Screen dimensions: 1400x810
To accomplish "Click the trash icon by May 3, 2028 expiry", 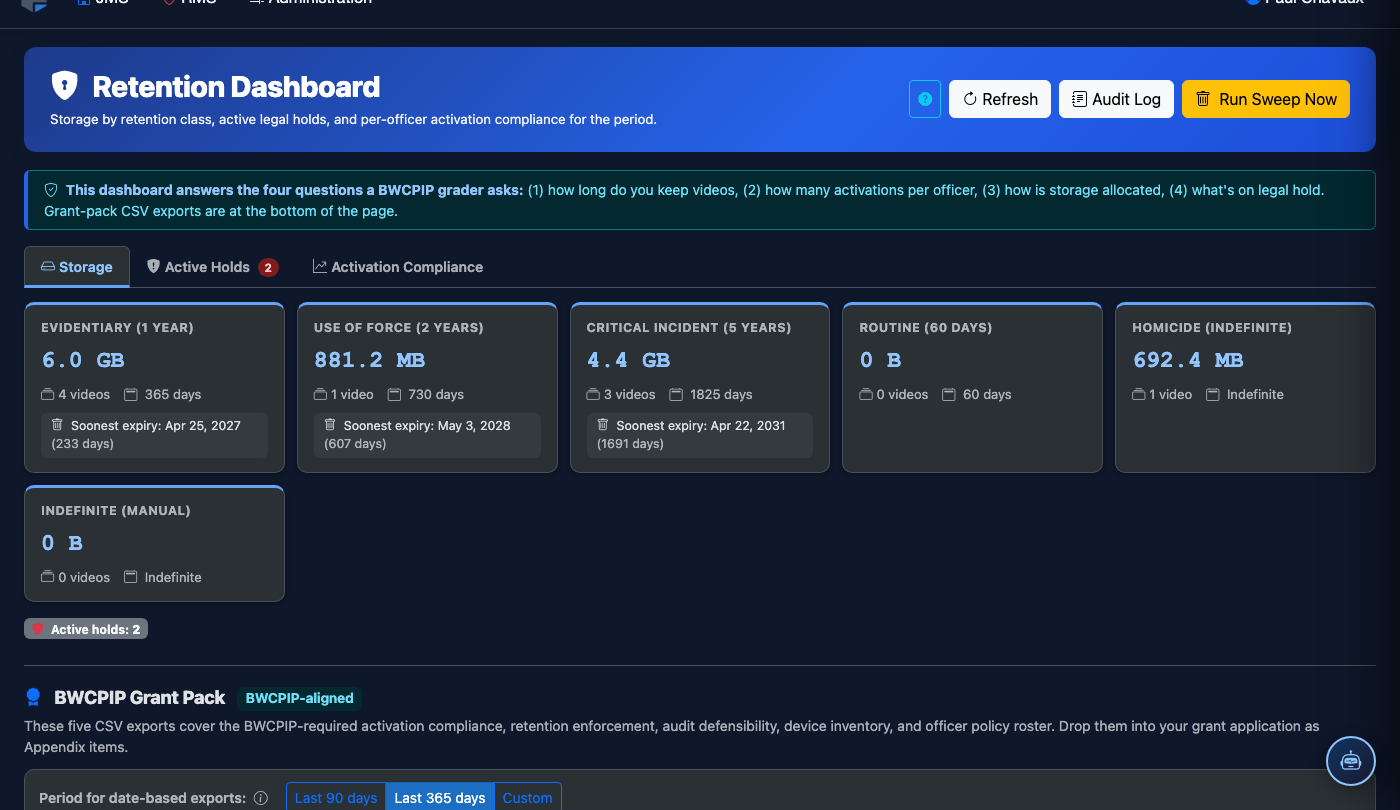I will (330, 425).
